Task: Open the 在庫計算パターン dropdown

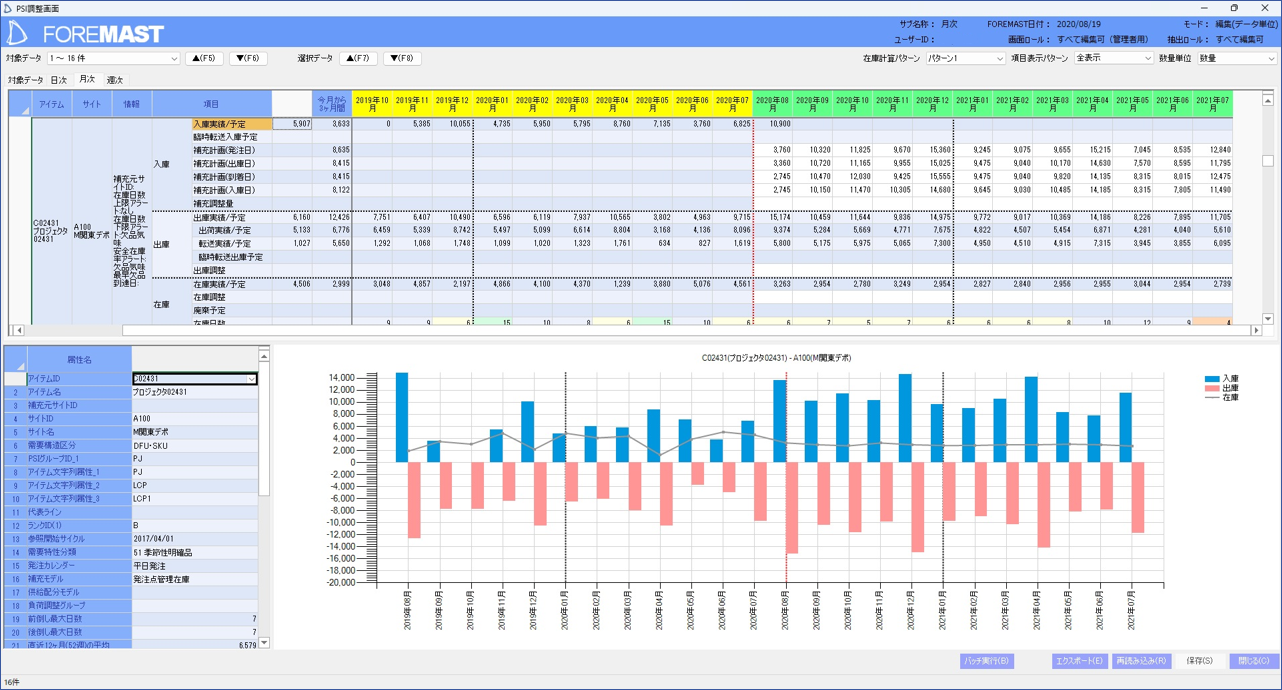Action: [965, 59]
